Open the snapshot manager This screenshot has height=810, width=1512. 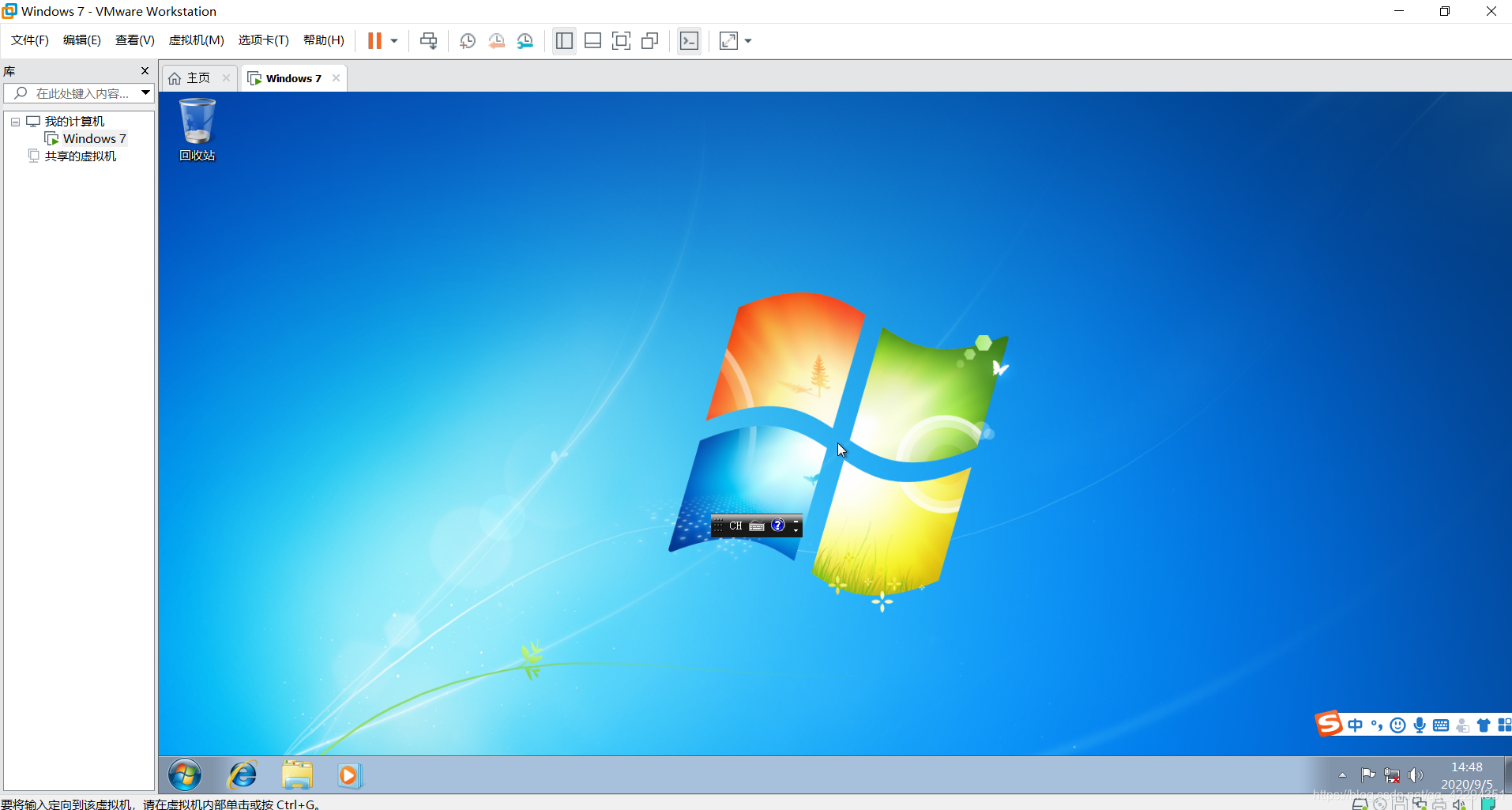tap(525, 41)
